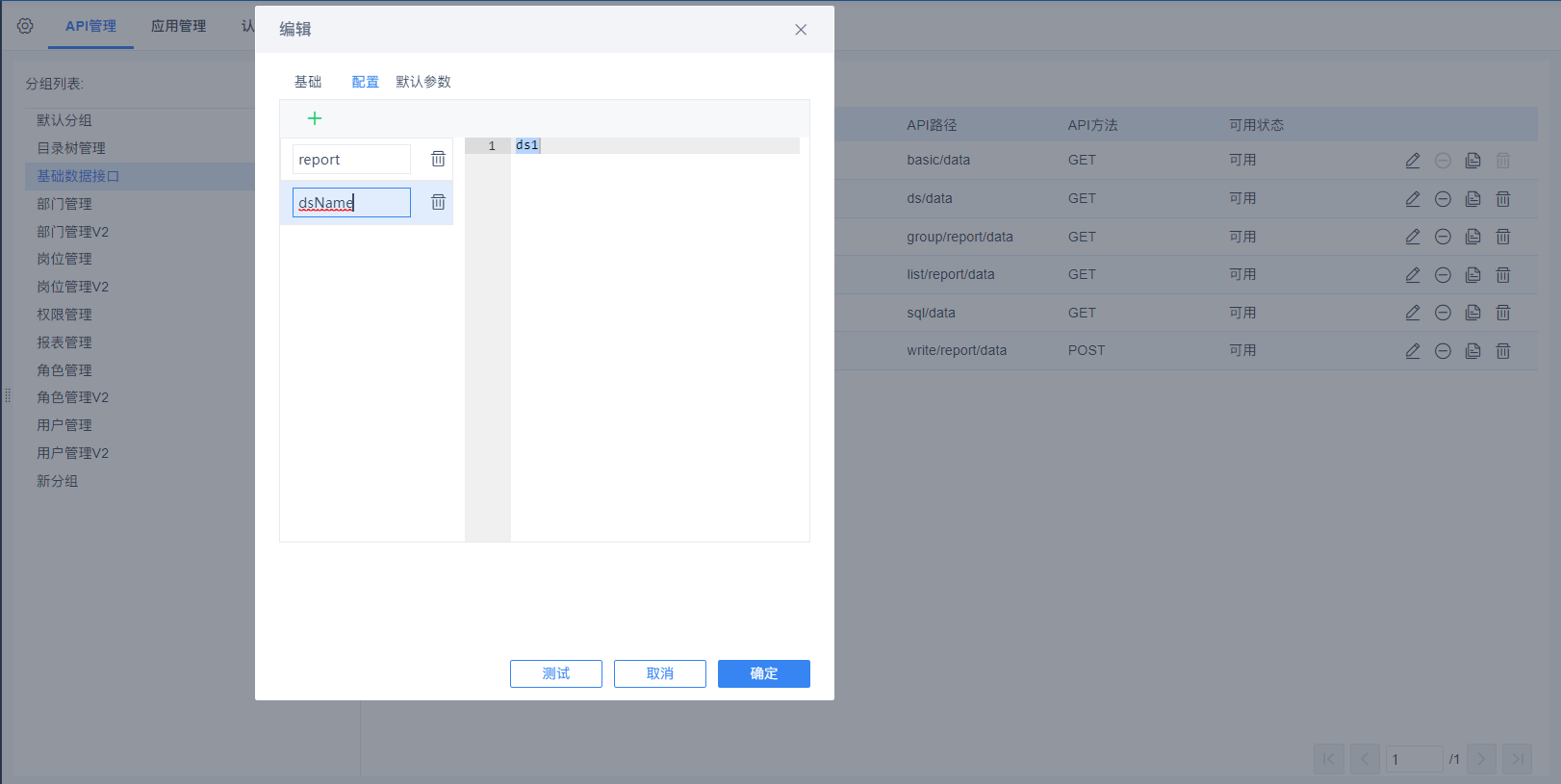Viewport: 1561px width, 784px height.
Task: Switch to the 基础 tab
Action: 308,82
